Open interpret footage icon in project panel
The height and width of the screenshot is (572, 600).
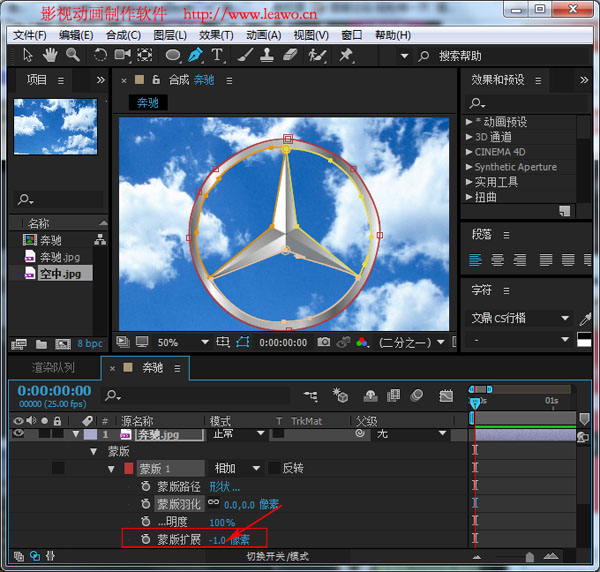coord(19,344)
